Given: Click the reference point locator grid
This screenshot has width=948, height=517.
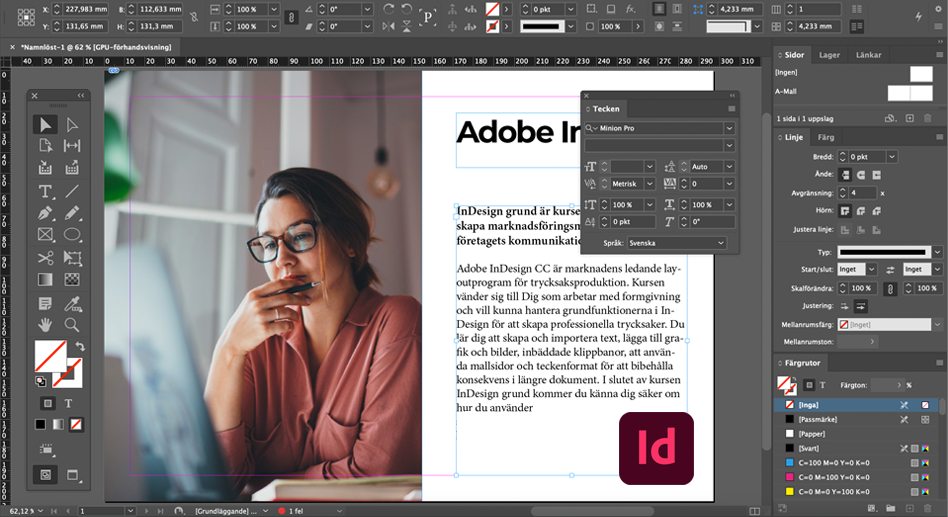Looking at the screenshot, I should (26, 18).
